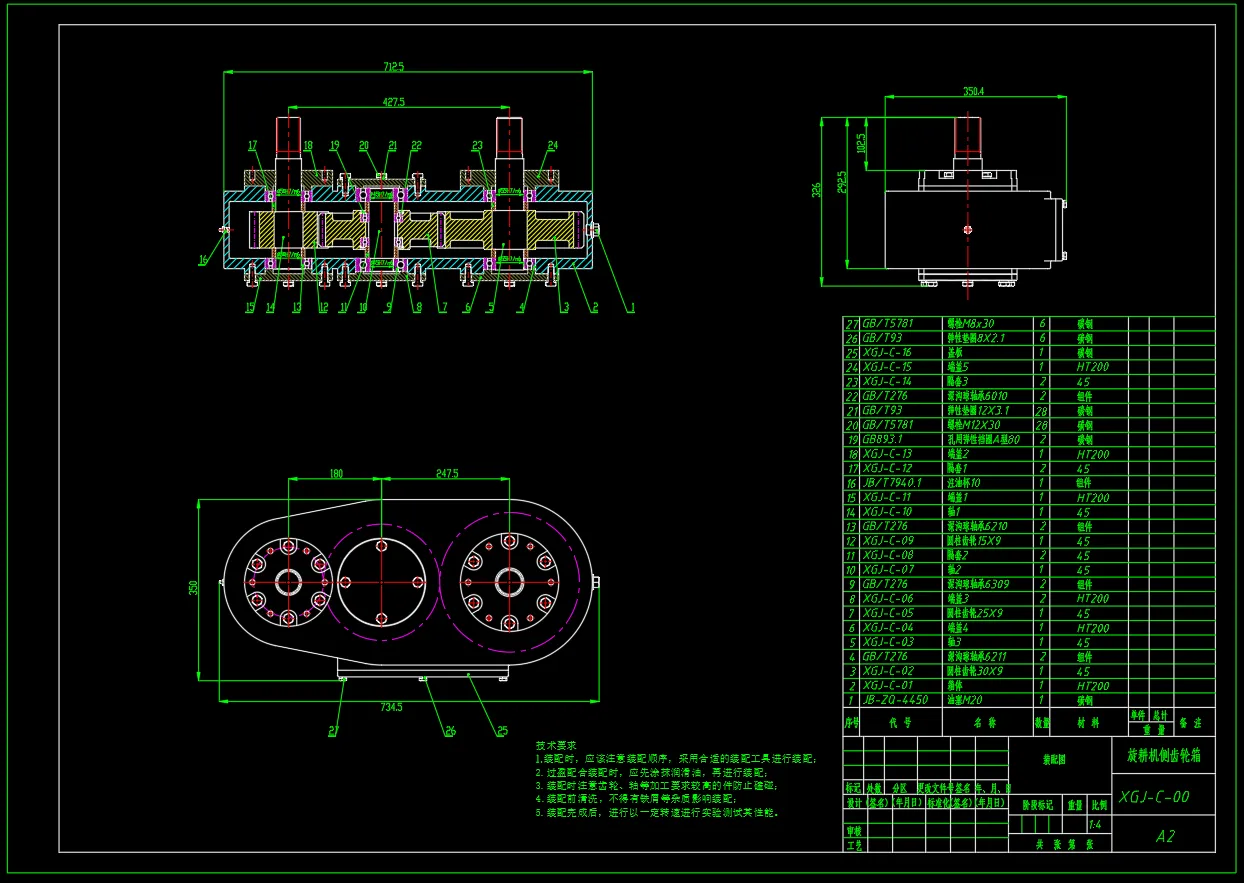The height and width of the screenshot is (883, 1244).
Task: Select the 102.5 dimension text
Action: click(862, 143)
